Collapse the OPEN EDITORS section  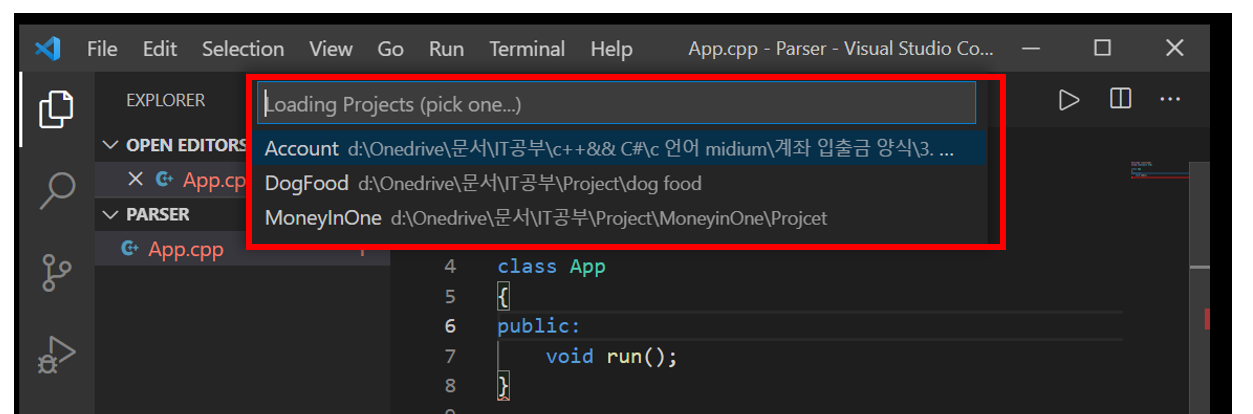click(110, 145)
